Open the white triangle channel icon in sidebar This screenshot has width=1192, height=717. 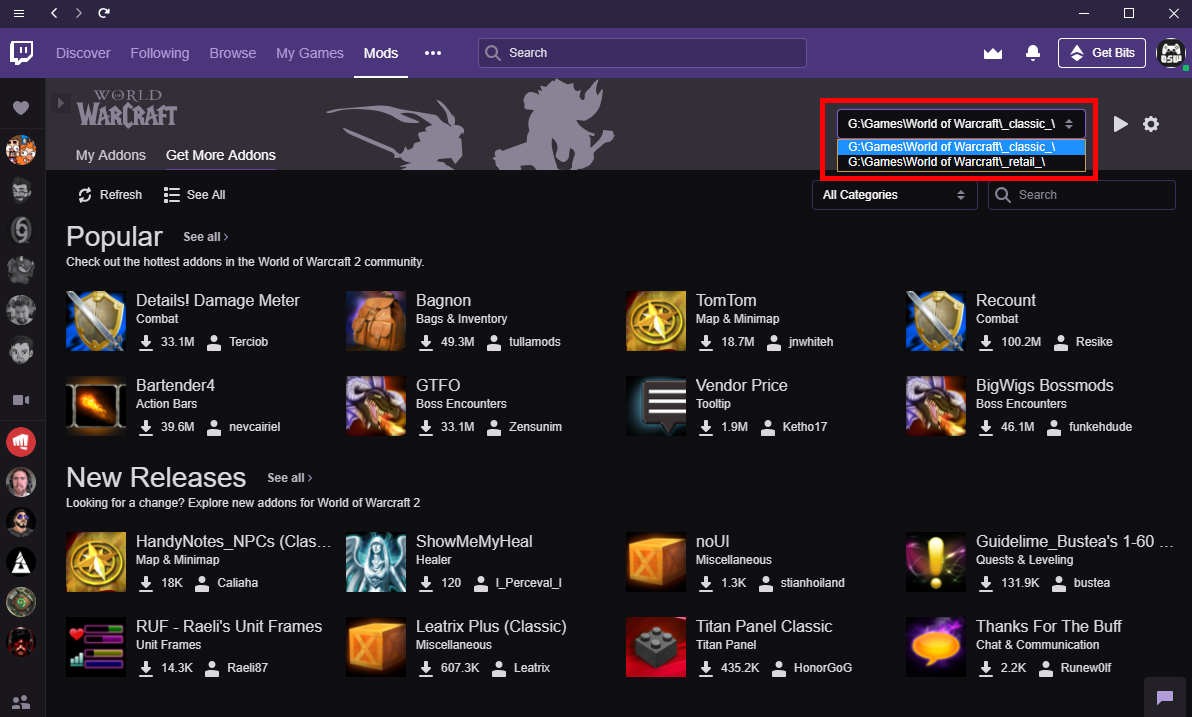(21, 563)
